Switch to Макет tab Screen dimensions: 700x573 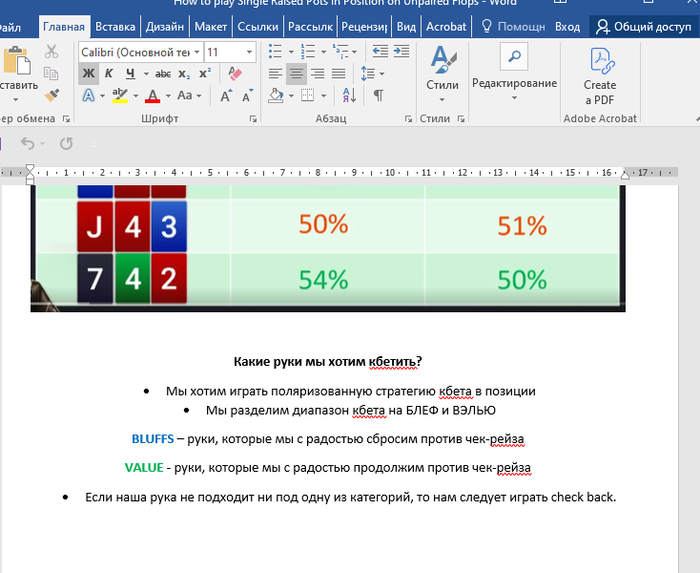211,27
